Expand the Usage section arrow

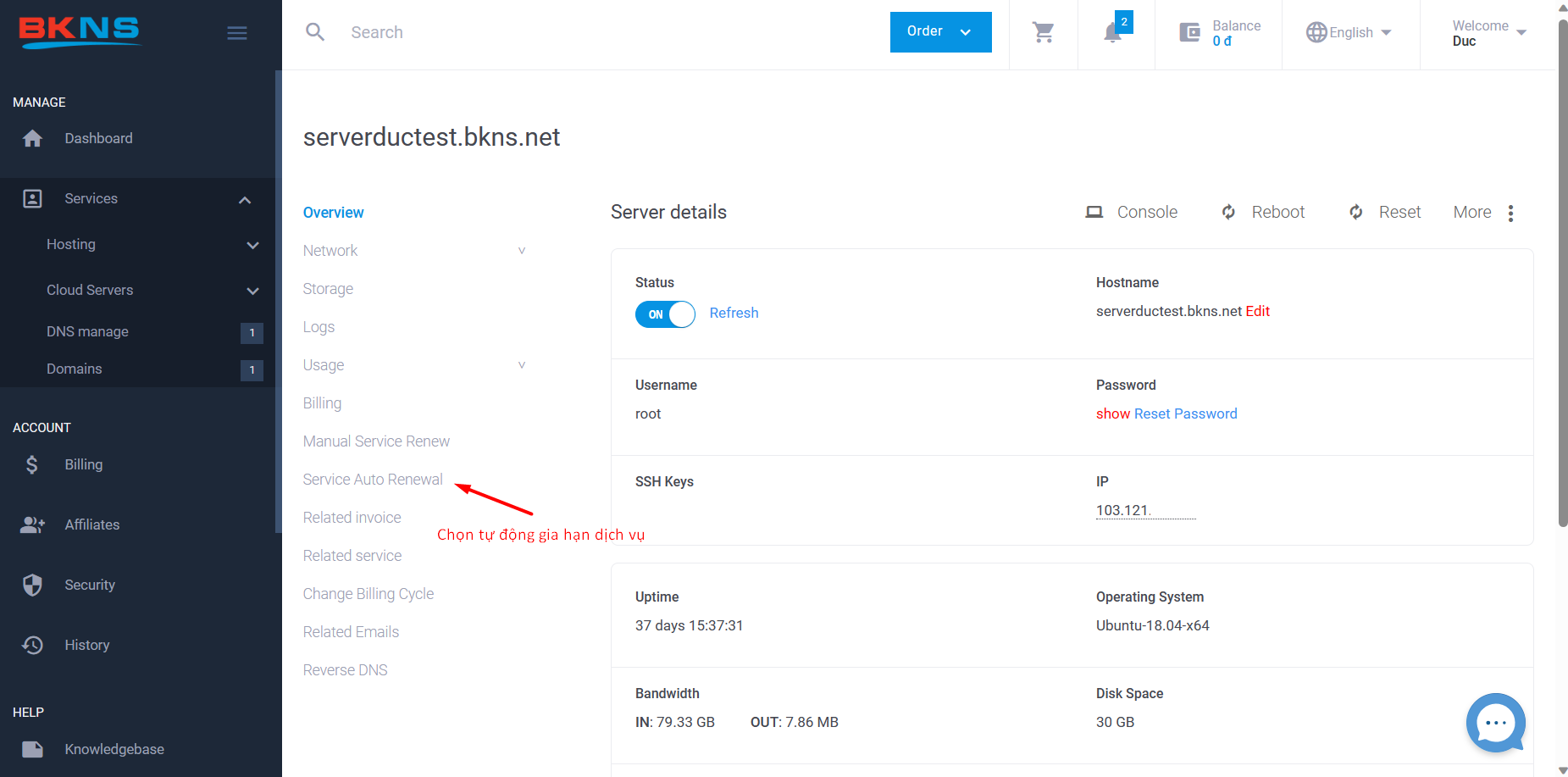[522, 365]
